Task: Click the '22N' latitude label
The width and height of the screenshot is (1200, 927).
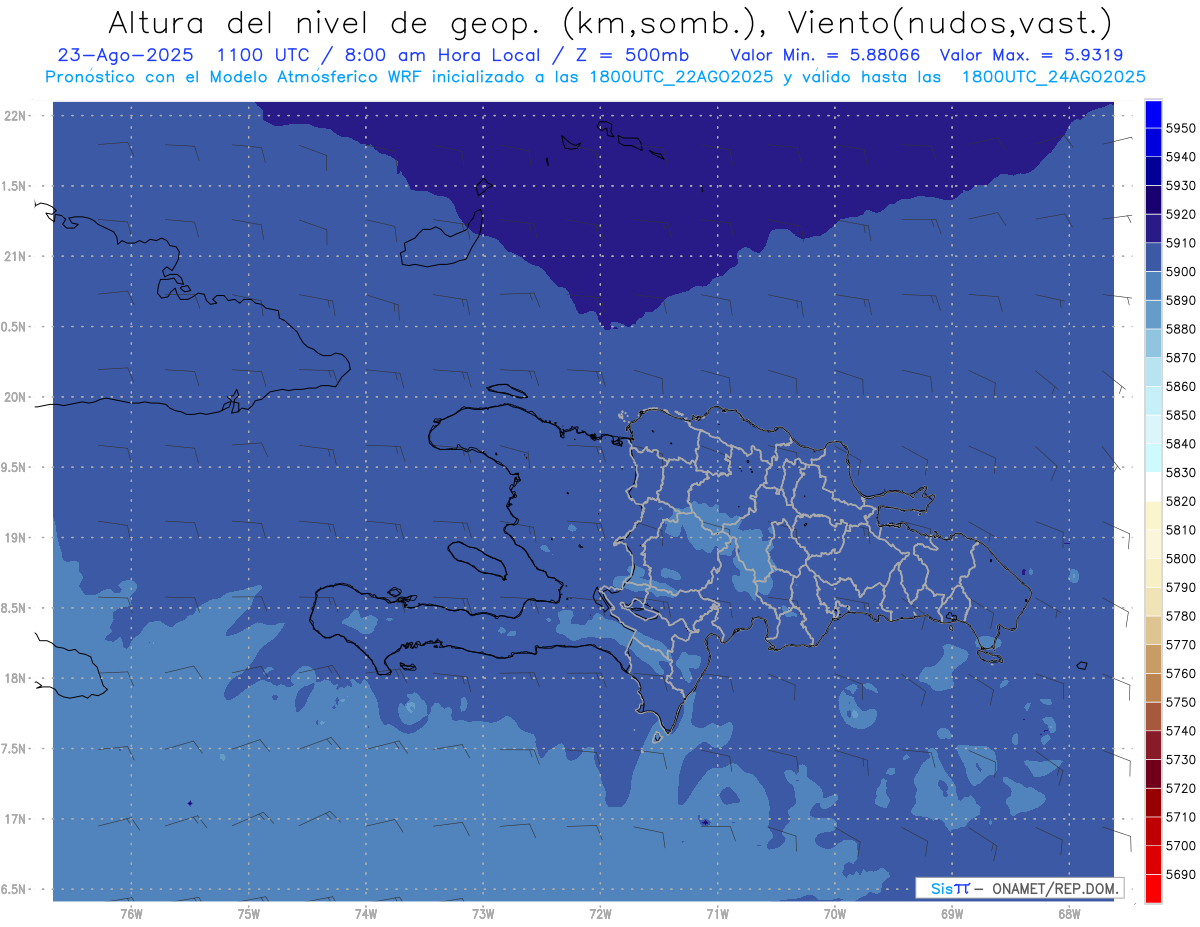Action: pyautogui.click(x=17, y=115)
